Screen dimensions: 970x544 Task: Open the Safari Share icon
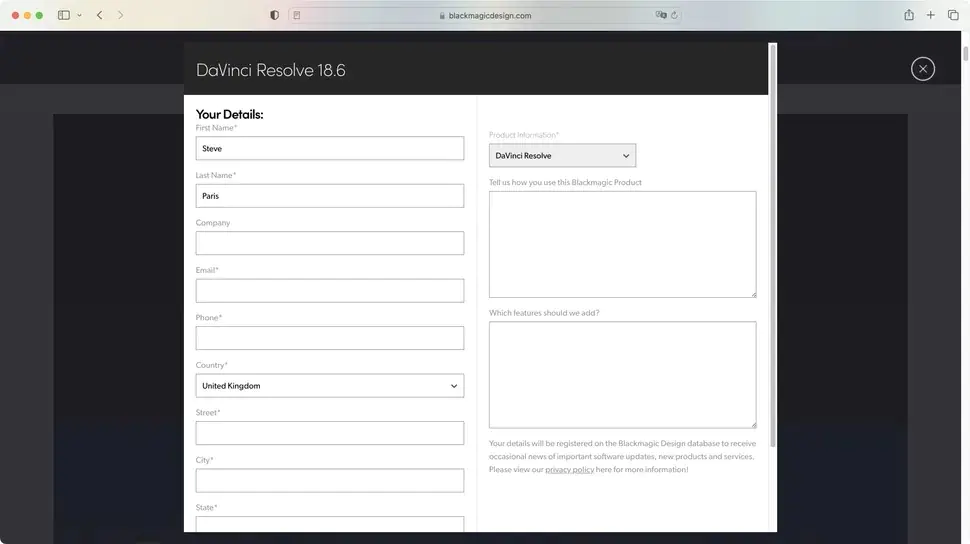coord(909,14)
